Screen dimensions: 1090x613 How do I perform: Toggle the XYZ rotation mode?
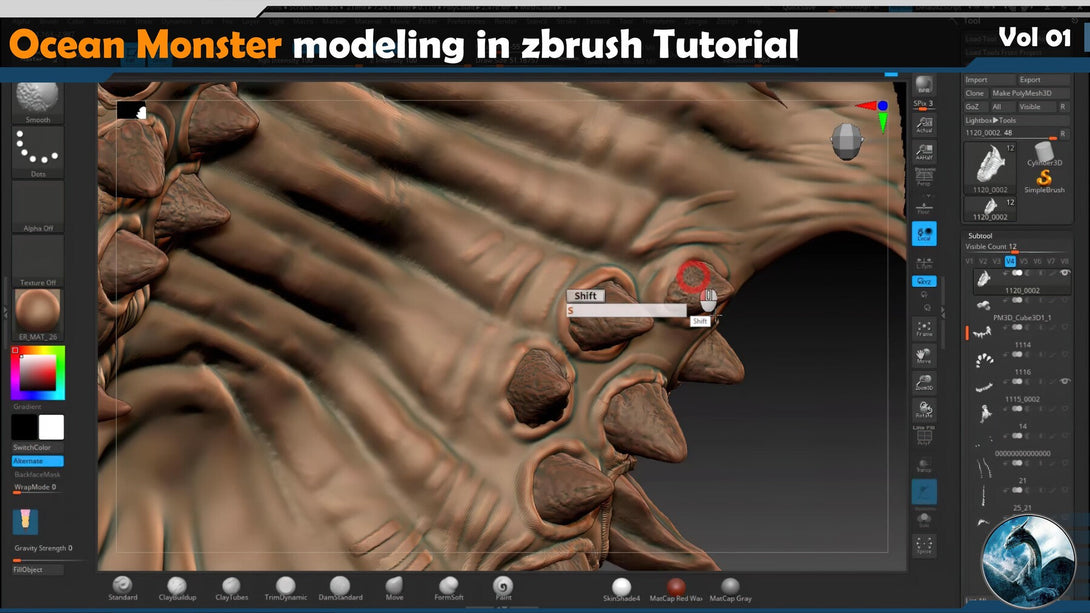(924, 282)
